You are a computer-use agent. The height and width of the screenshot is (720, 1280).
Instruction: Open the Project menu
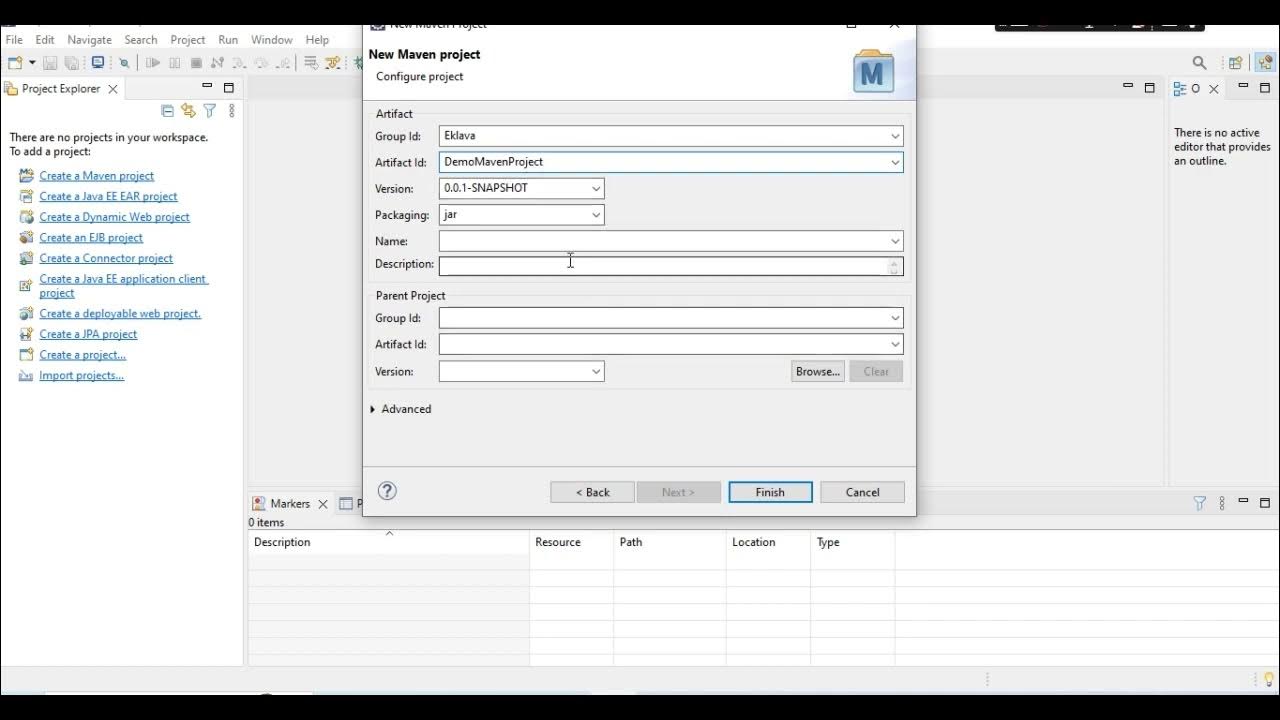[188, 40]
